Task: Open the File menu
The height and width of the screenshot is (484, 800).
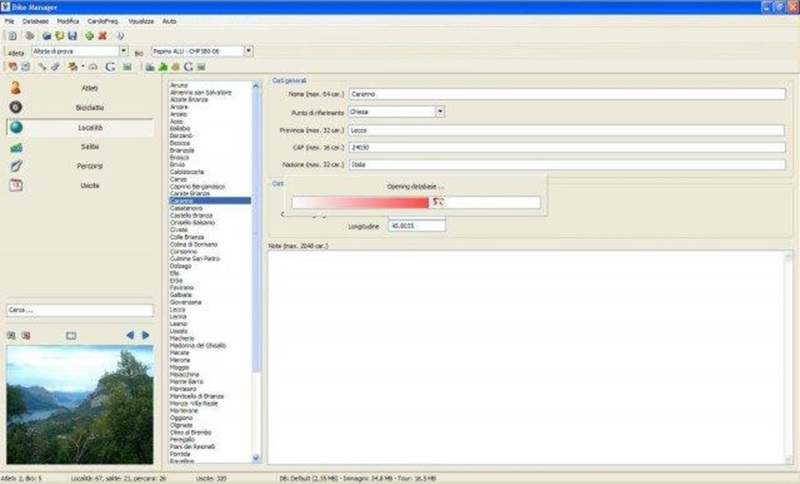Action: point(9,21)
